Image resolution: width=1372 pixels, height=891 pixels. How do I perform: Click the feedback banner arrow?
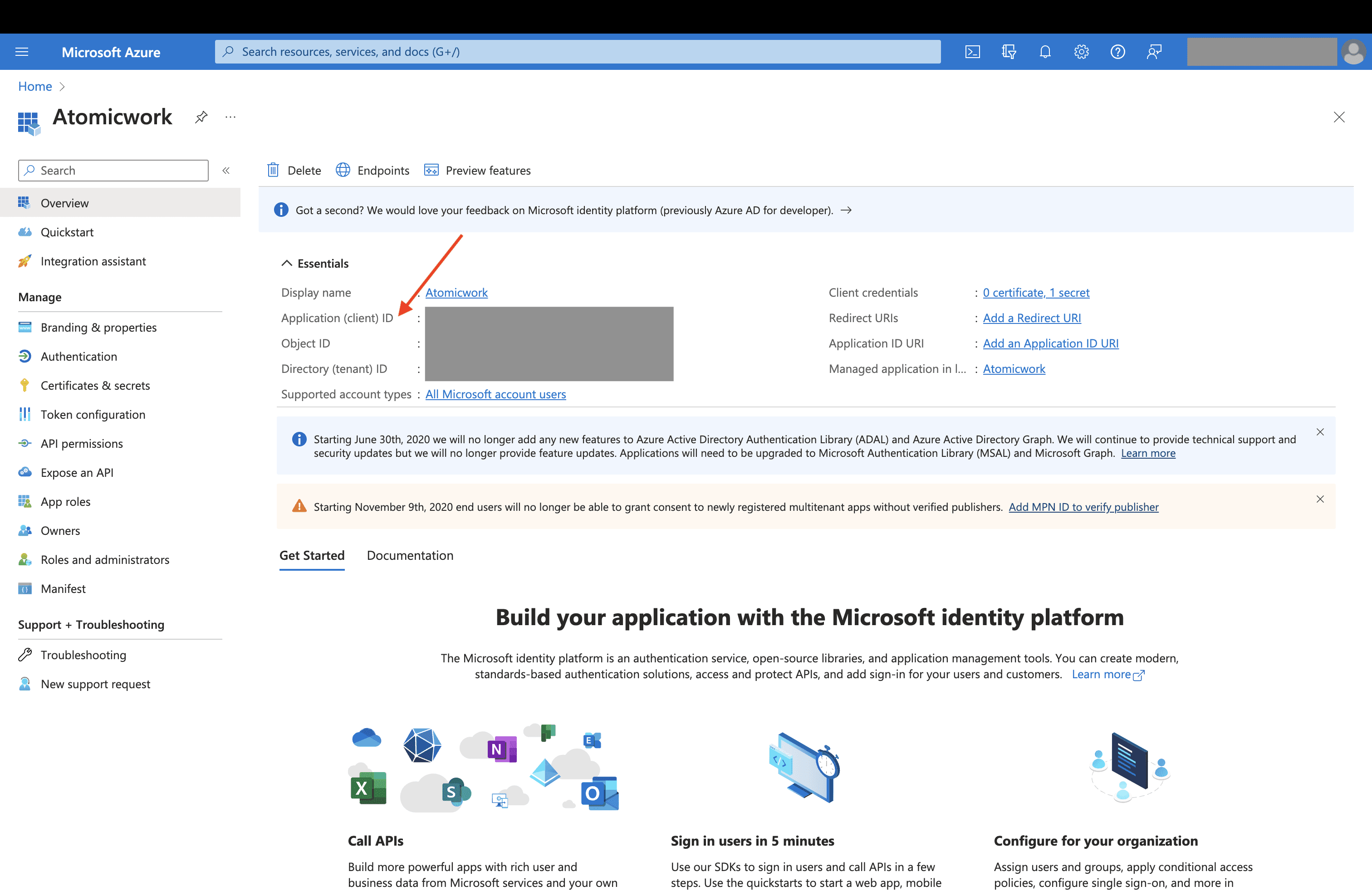click(x=846, y=211)
